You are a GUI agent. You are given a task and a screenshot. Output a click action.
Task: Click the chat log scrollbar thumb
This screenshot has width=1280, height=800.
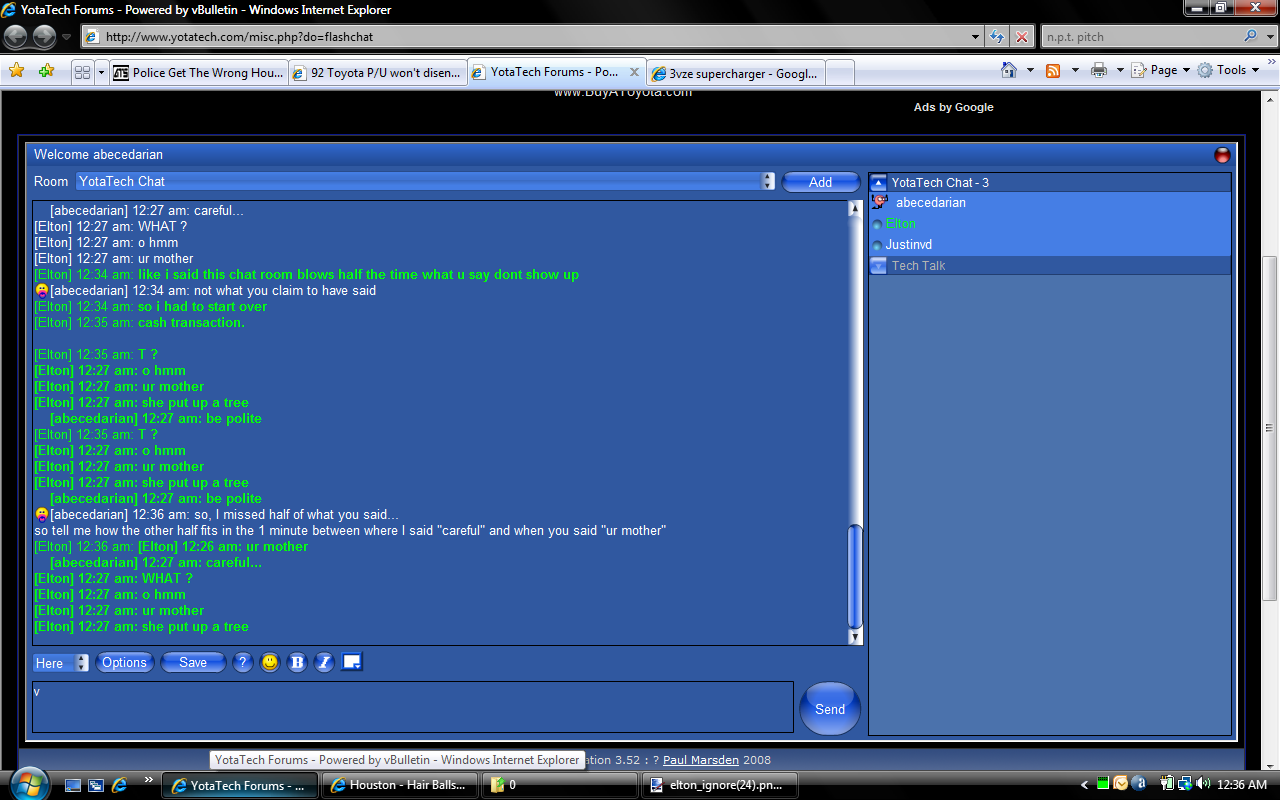point(855,576)
